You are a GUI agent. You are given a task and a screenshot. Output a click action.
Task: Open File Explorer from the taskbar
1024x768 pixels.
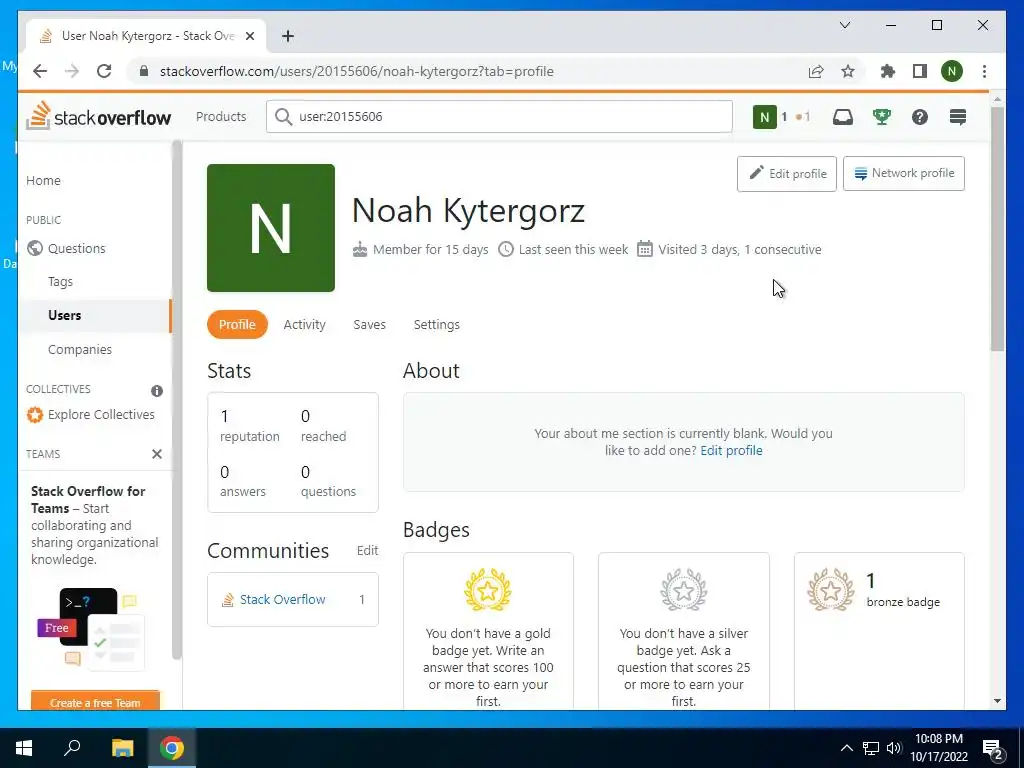[122, 748]
